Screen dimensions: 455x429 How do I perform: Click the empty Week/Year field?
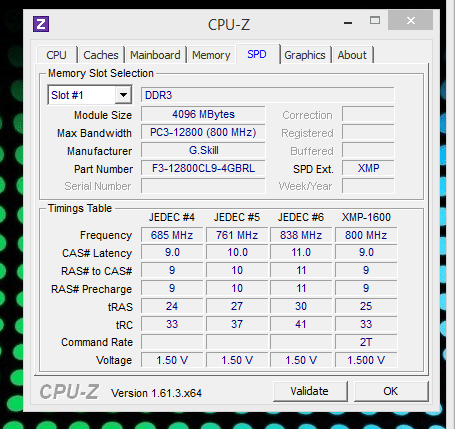coord(368,186)
